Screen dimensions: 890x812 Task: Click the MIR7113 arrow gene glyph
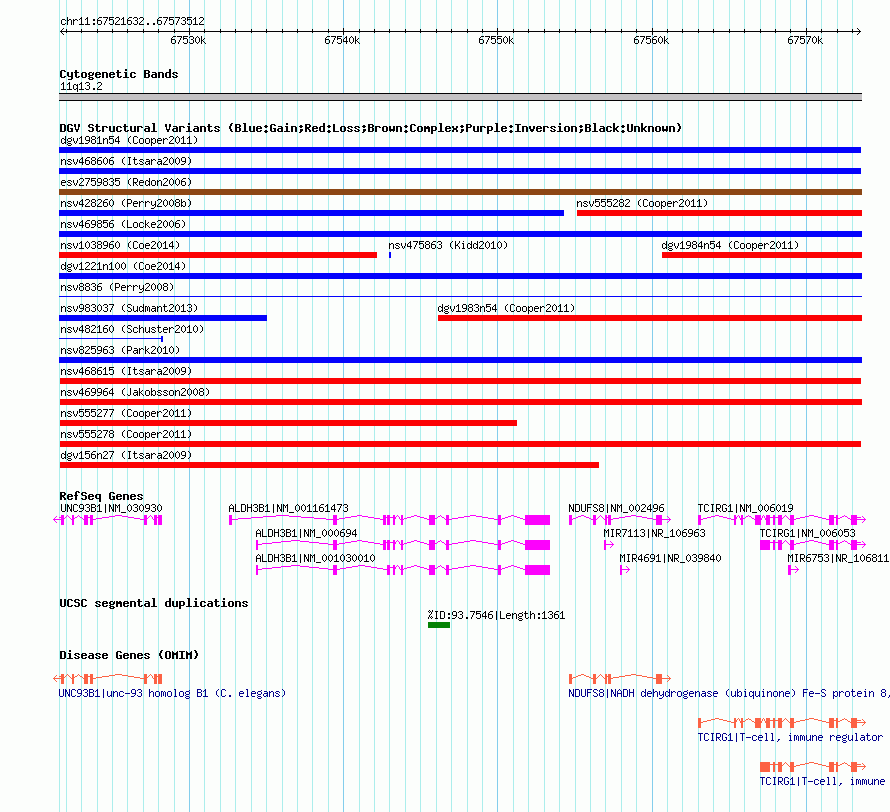point(609,545)
